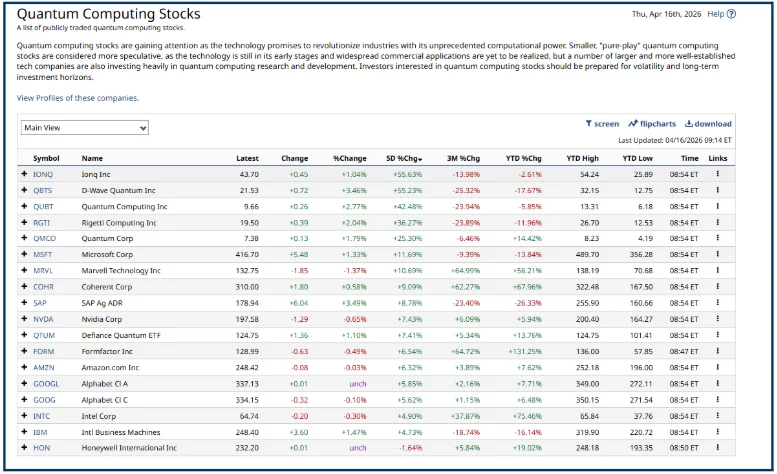Open the QBTS symbol link

pos(42,190)
